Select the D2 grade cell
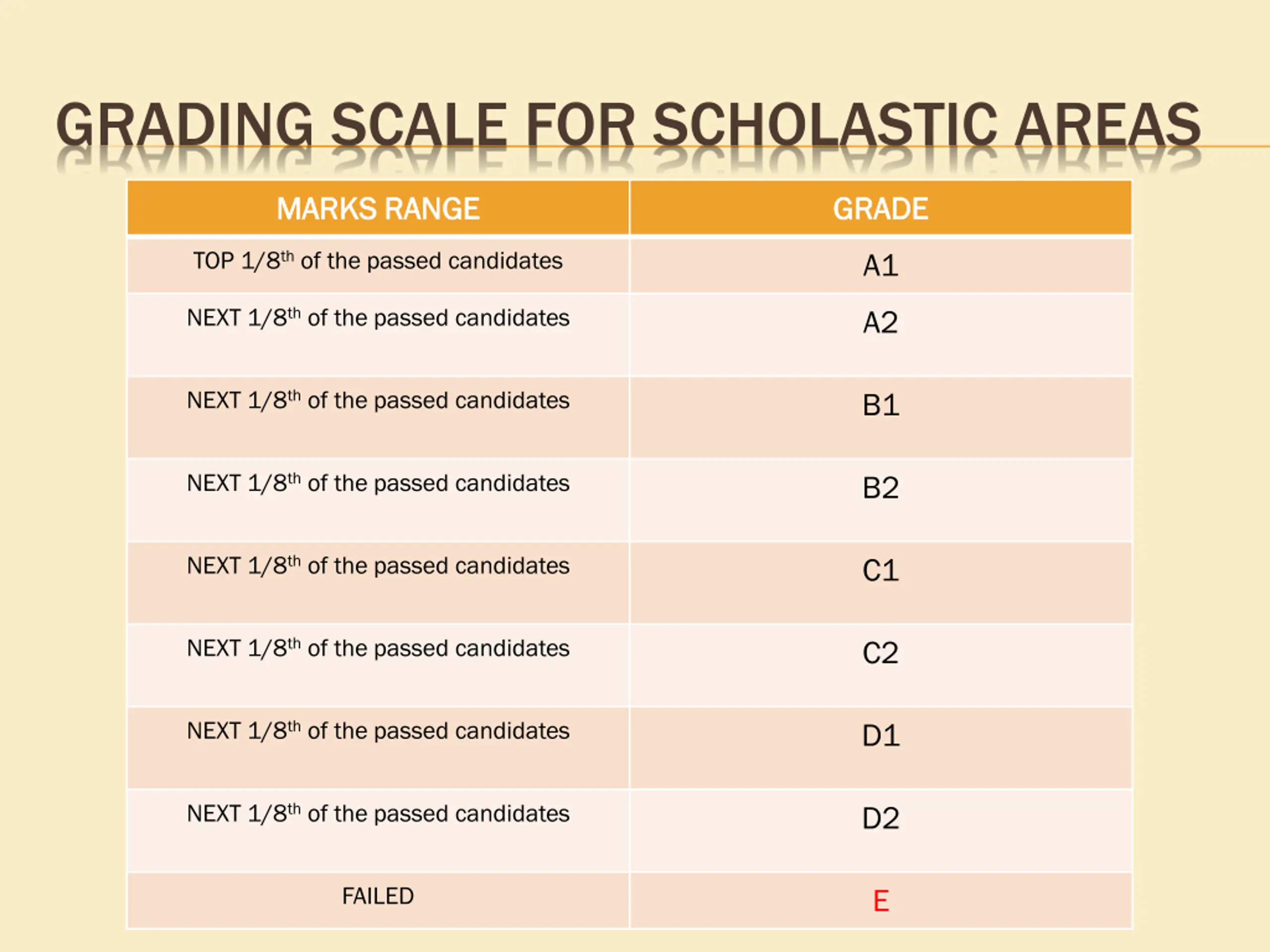The width and height of the screenshot is (1270, 952). (x=881, y=831)
